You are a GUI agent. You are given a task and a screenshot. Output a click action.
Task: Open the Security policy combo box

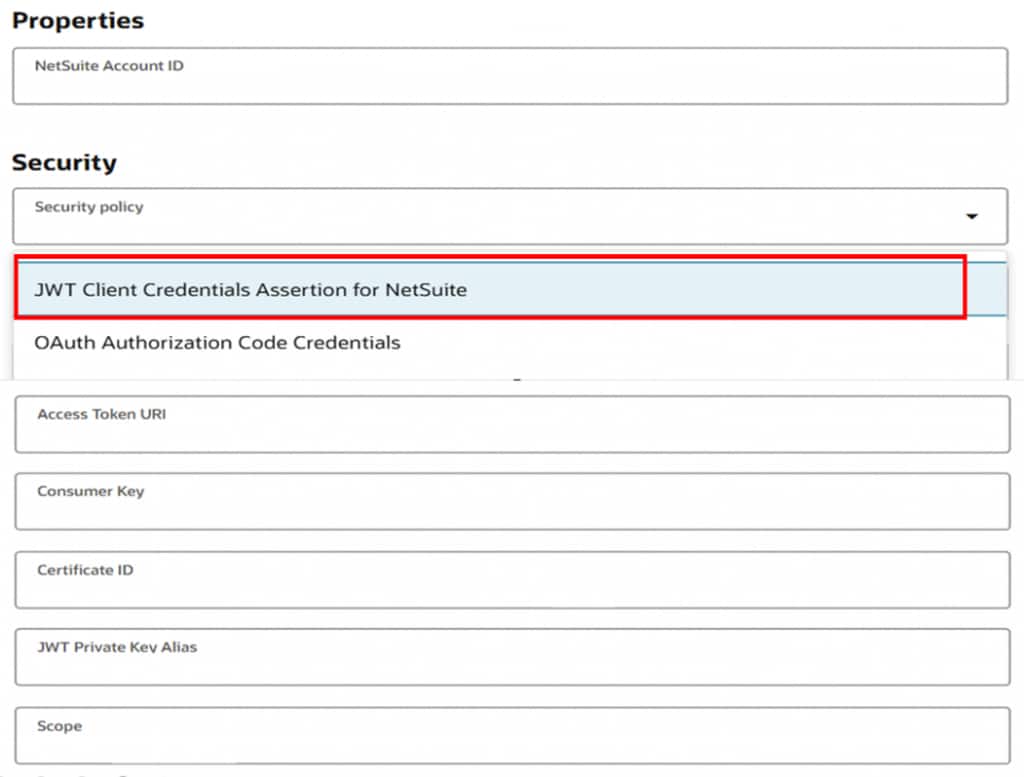[x=500, y=217]
